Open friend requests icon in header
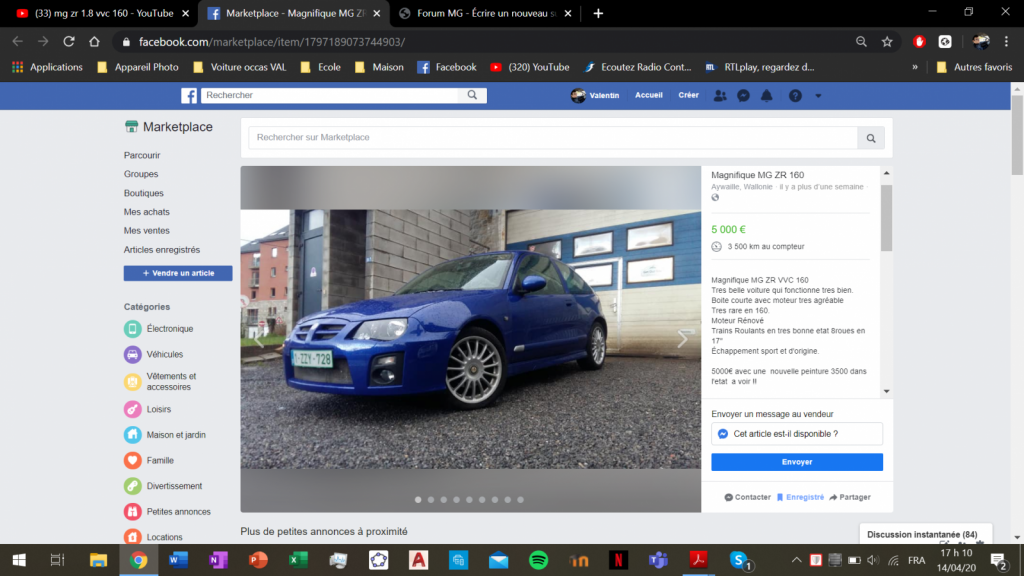The height and width of the screenshot is (576, 1024). point(720,95)
